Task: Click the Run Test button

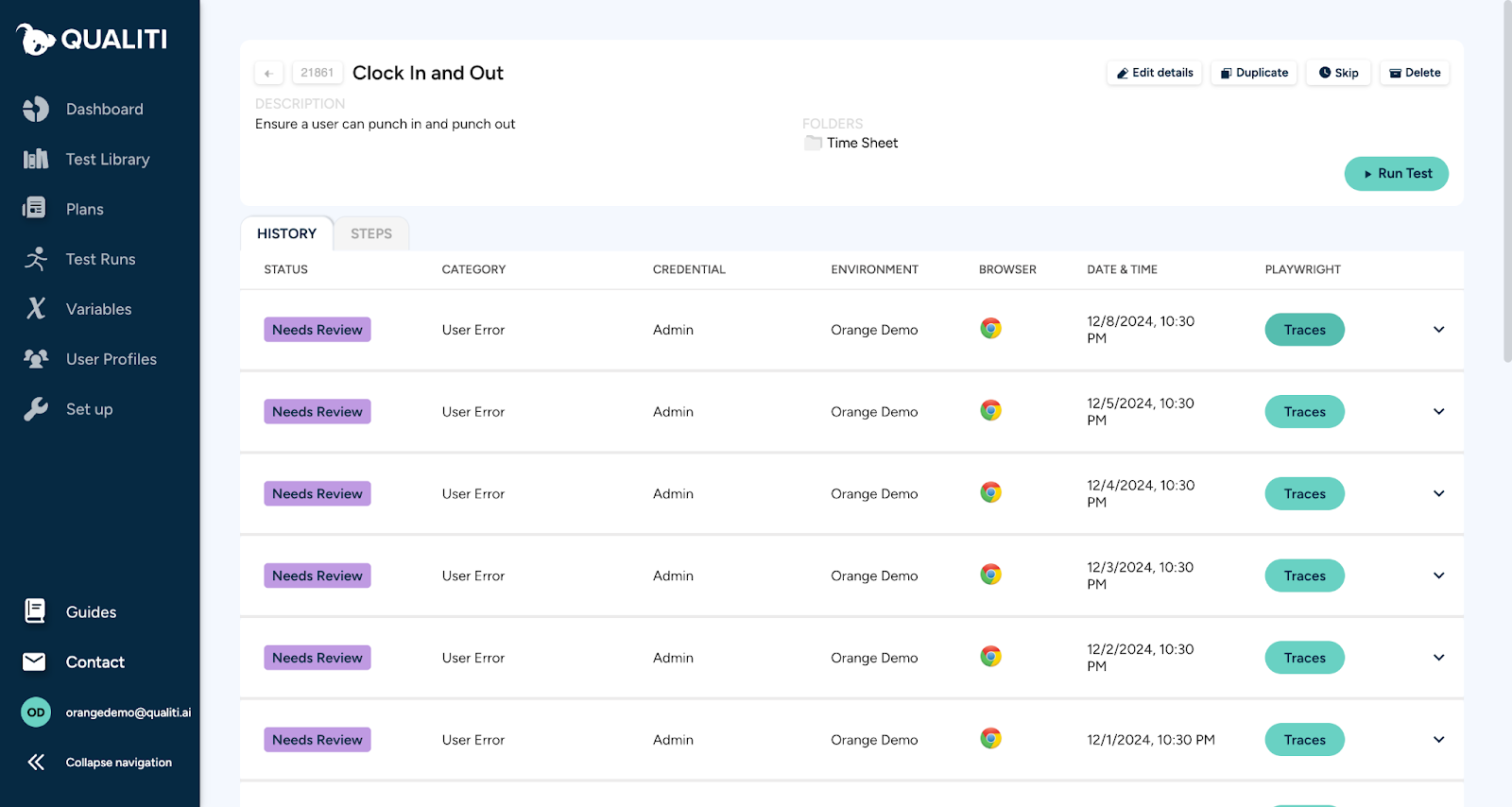Action: pyautogui.click(x=1396, y=174)
